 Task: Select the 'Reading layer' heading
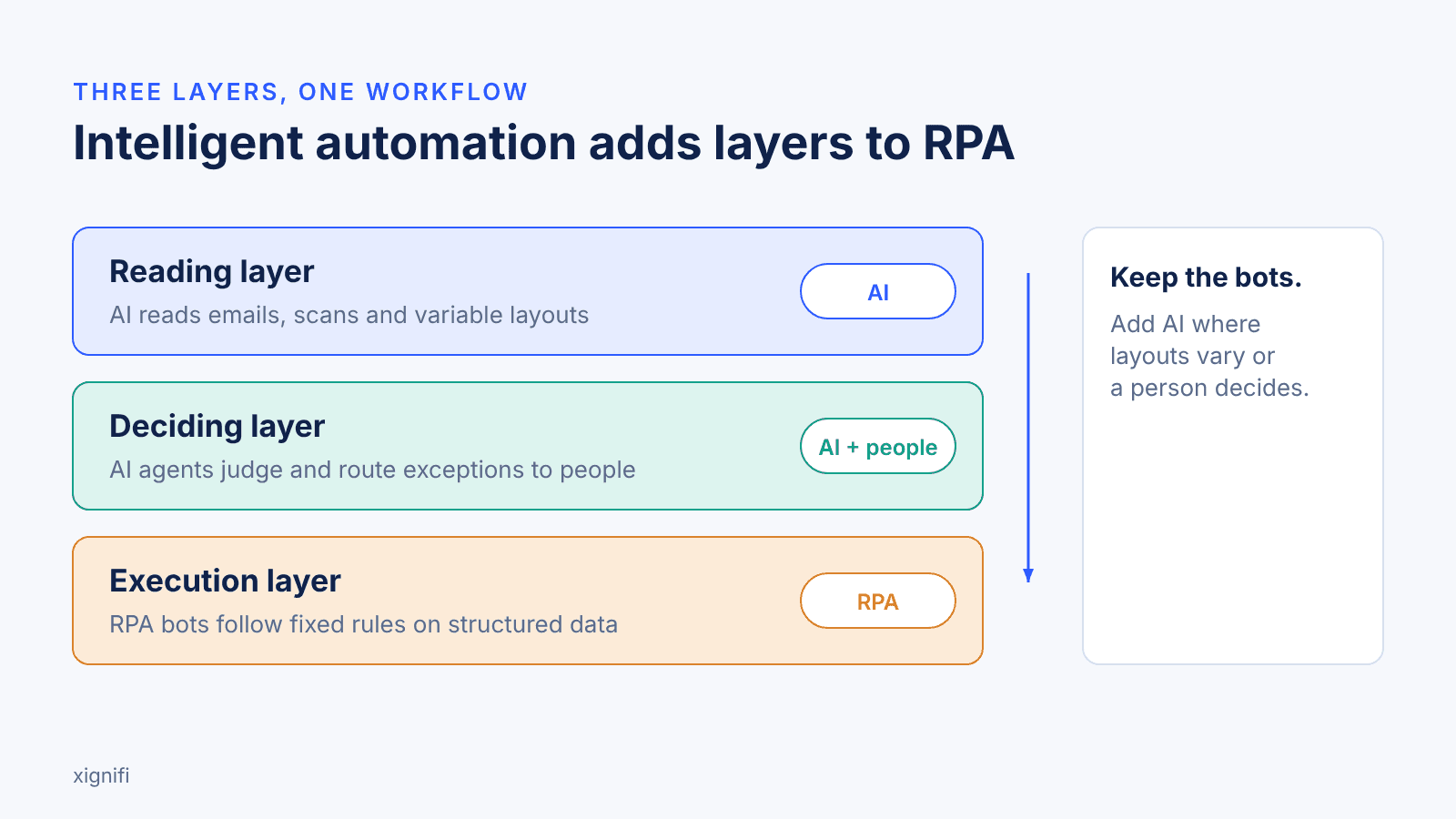tap(211, 272)
